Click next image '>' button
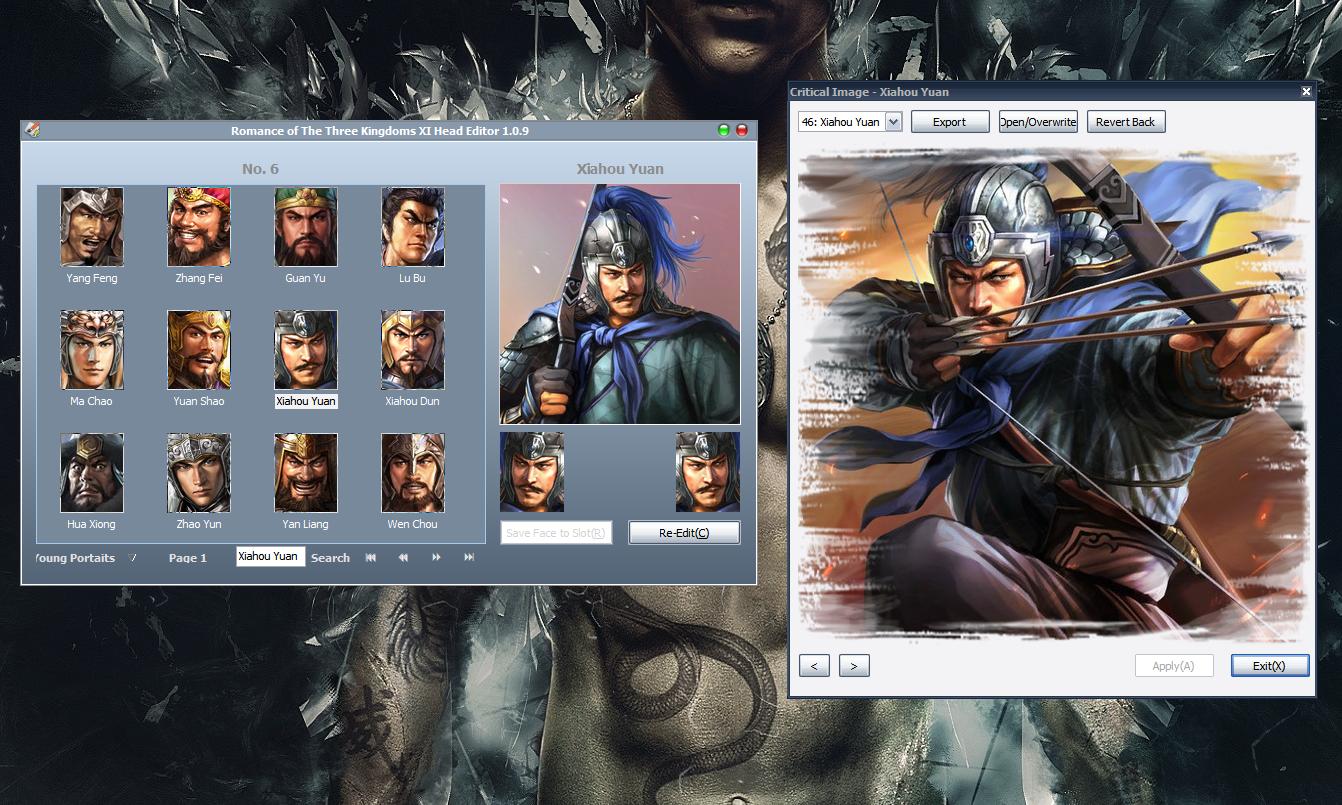The width and height of the screenshot is (1342, 805). (854, 666)
